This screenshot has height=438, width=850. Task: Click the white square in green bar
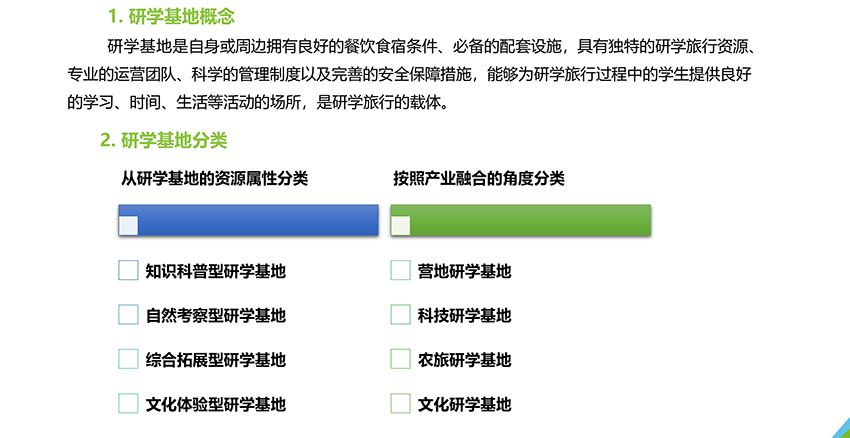pos(401,226)
